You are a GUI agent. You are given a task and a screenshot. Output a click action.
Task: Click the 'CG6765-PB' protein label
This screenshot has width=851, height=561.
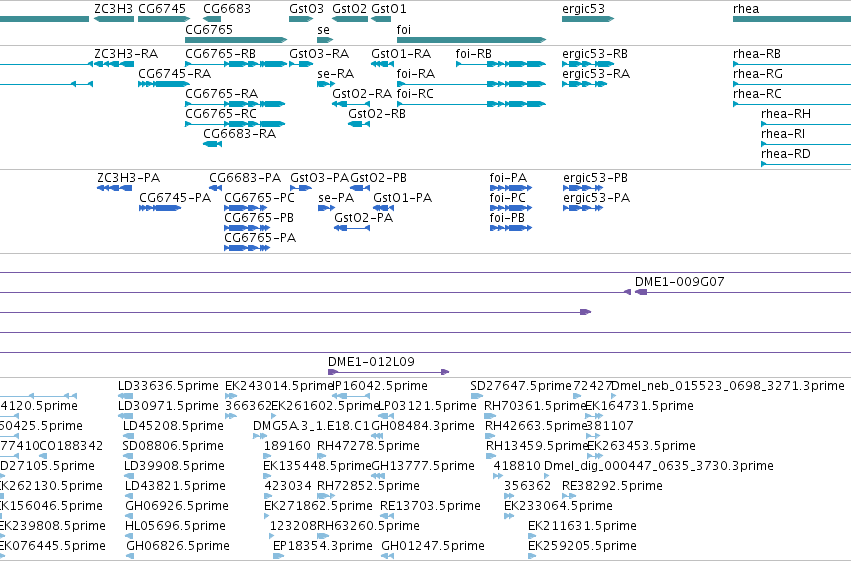259,218
